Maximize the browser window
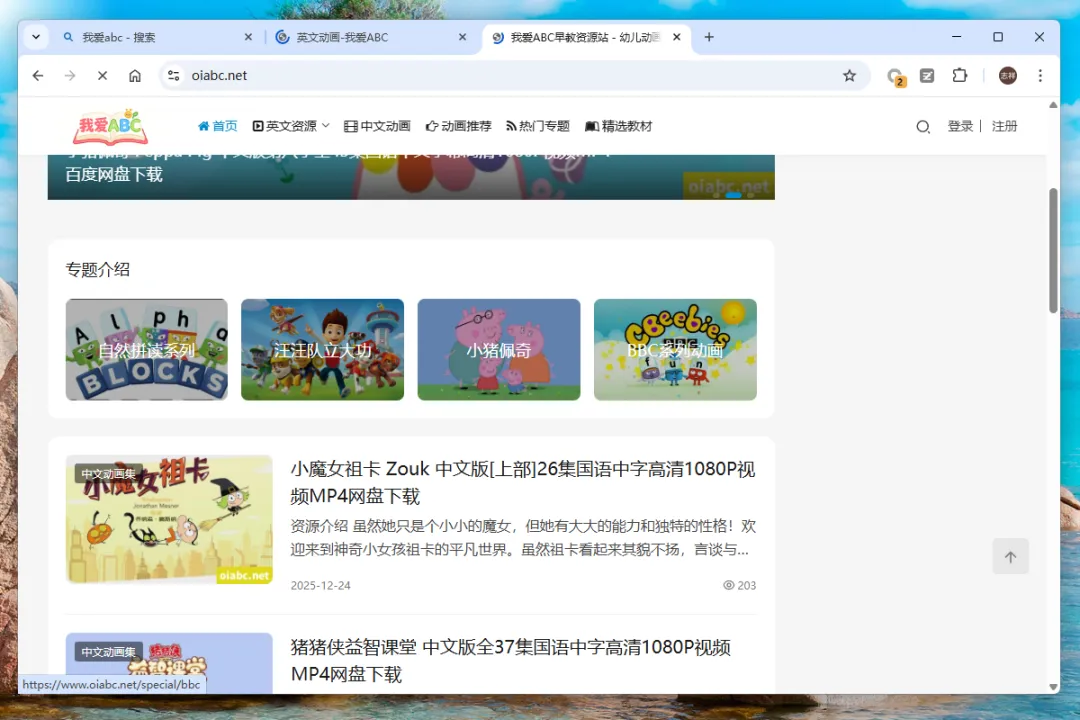1080x720 pixels. [998, 37]
